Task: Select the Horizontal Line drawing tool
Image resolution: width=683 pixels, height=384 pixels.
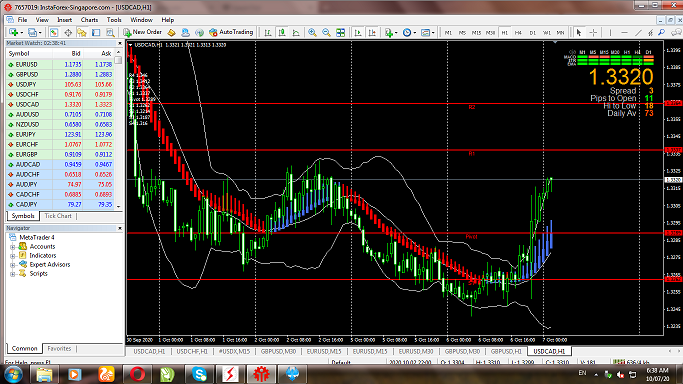Action: tap(624, 32)
